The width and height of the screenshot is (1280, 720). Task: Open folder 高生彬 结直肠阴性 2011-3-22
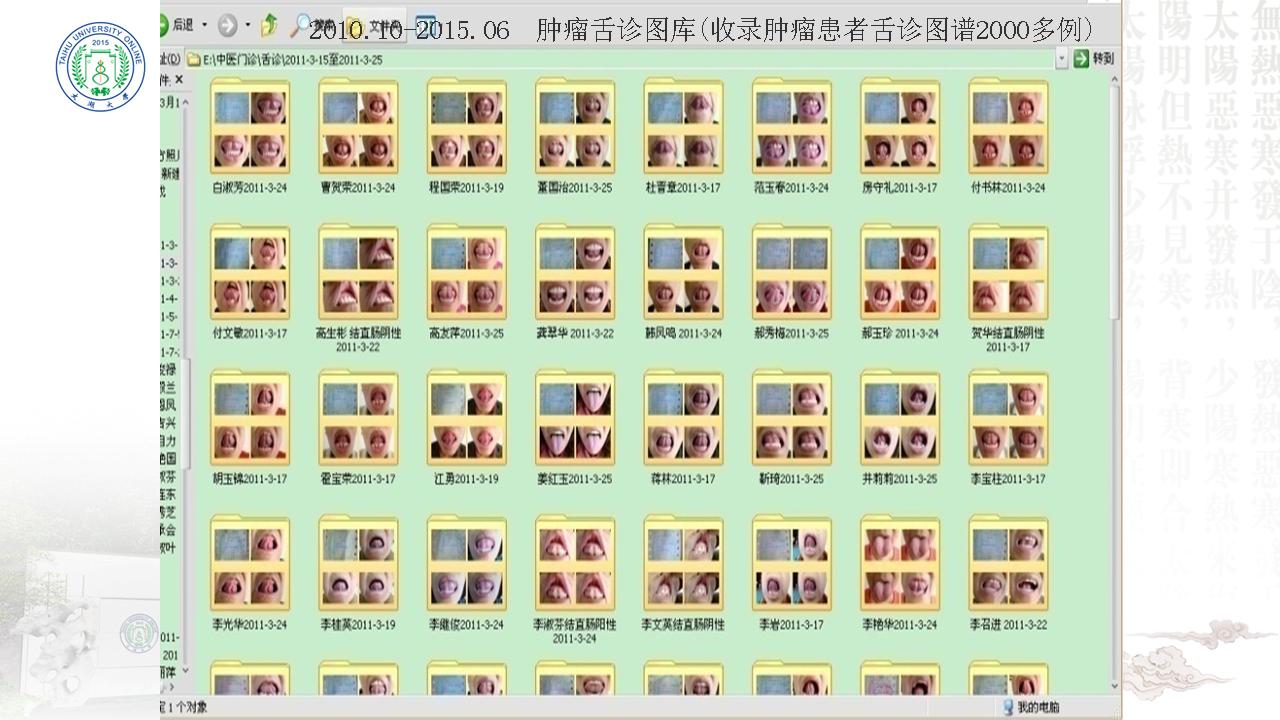click(x=358, y=274)
